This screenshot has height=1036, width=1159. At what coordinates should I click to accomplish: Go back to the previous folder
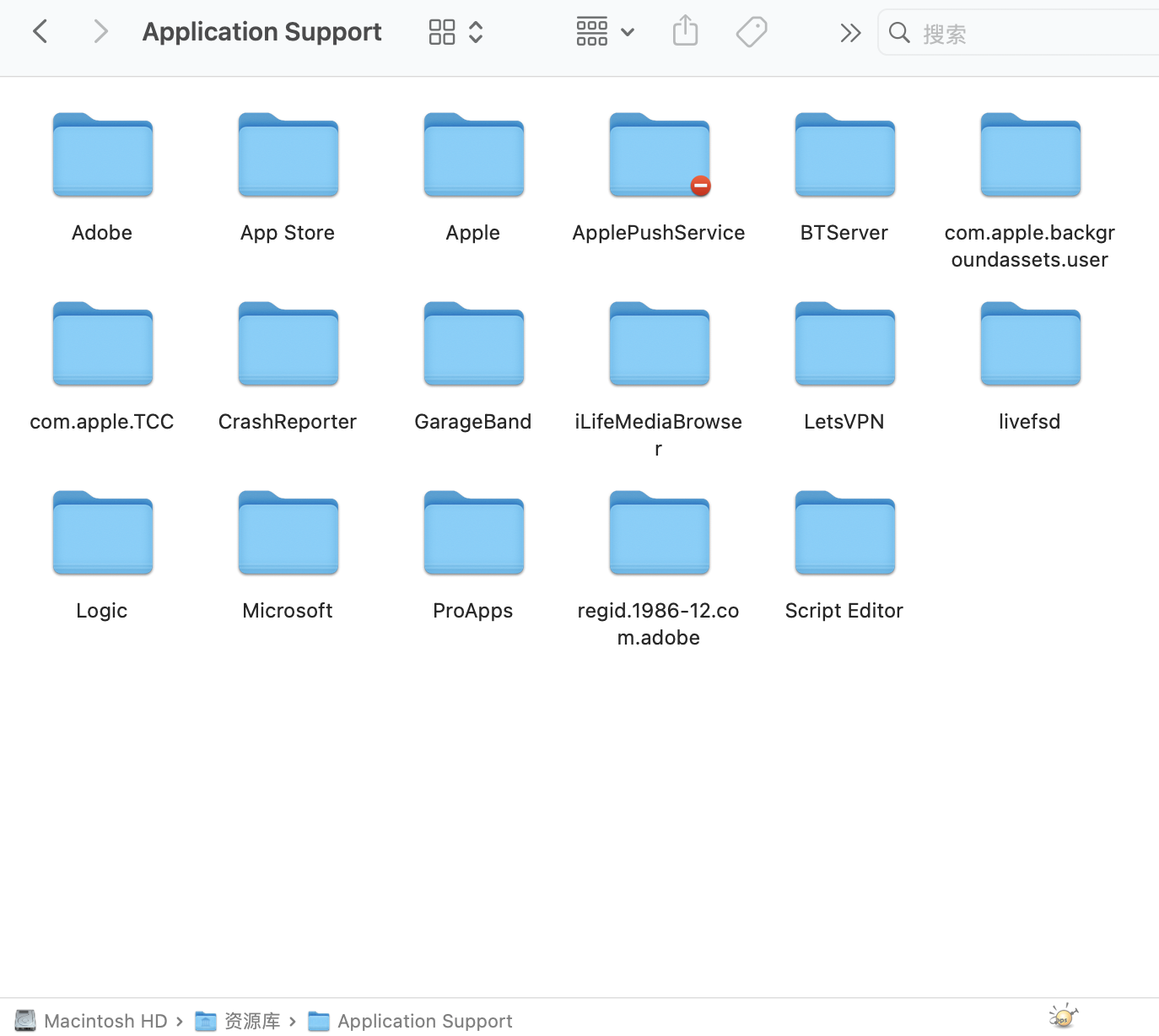click(40, 32)
